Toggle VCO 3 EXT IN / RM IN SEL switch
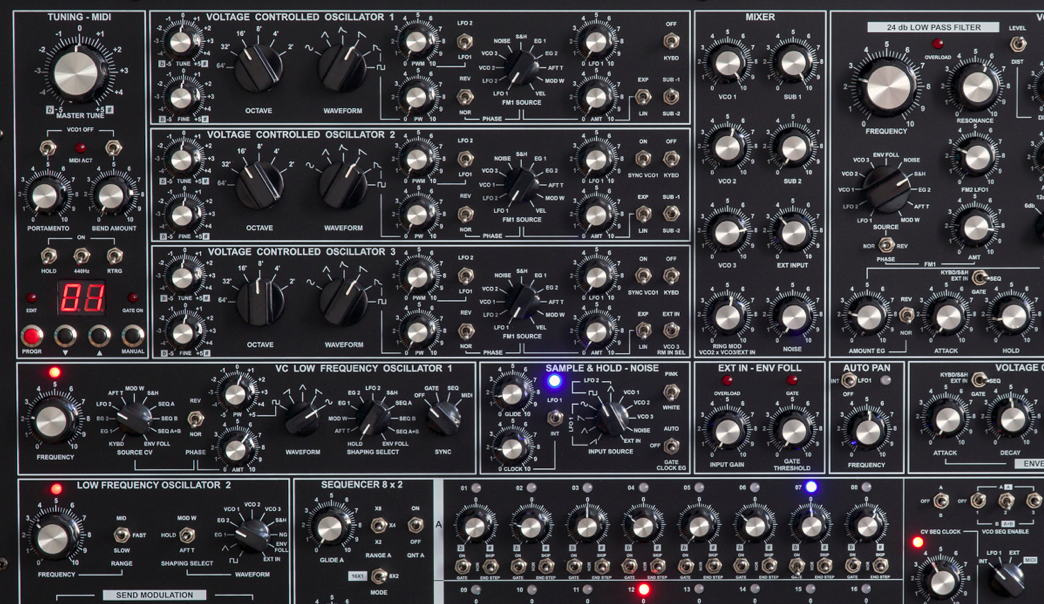1044x604 pixels. 671,330
